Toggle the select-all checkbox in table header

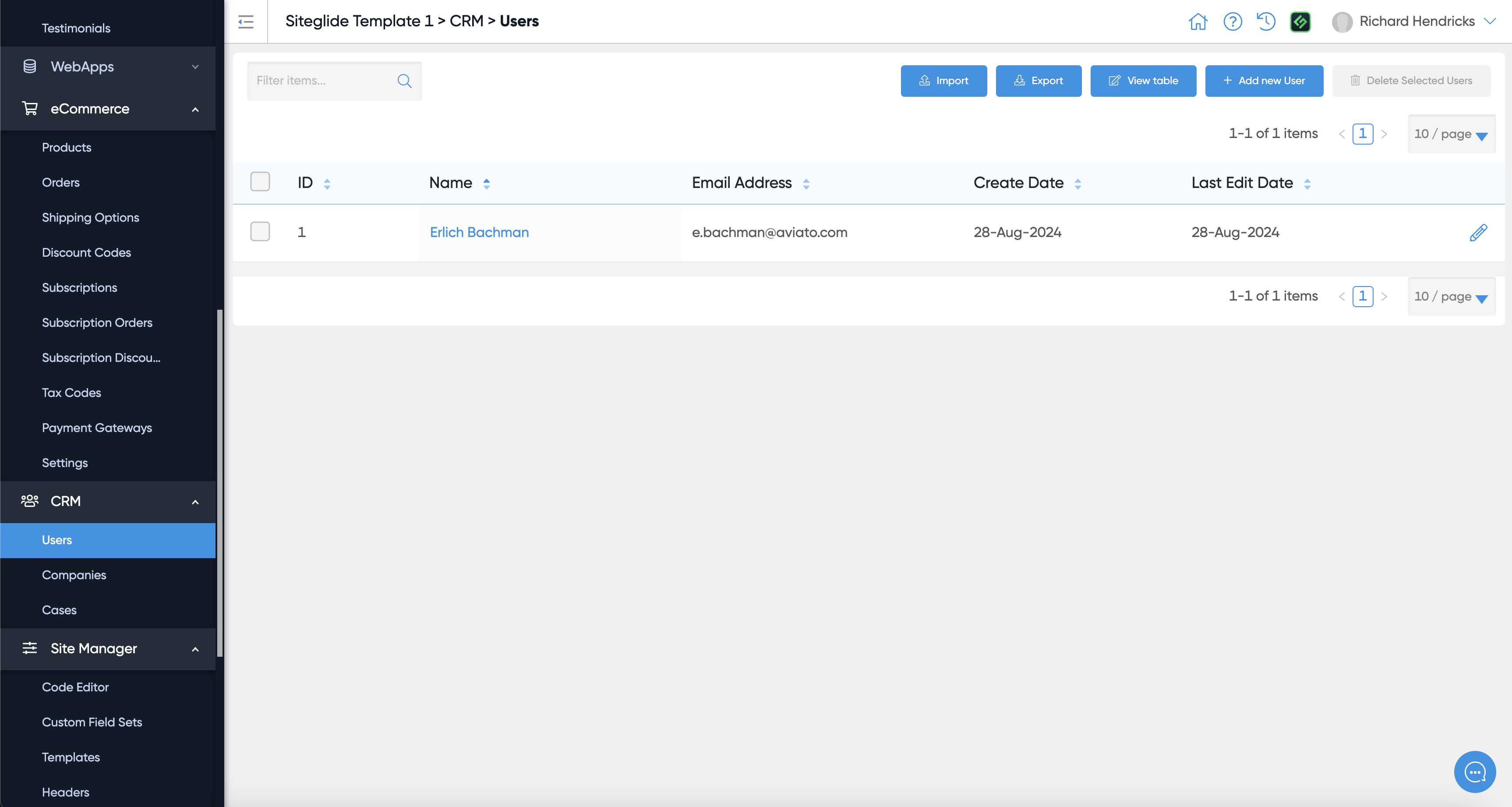click(260, 182)
